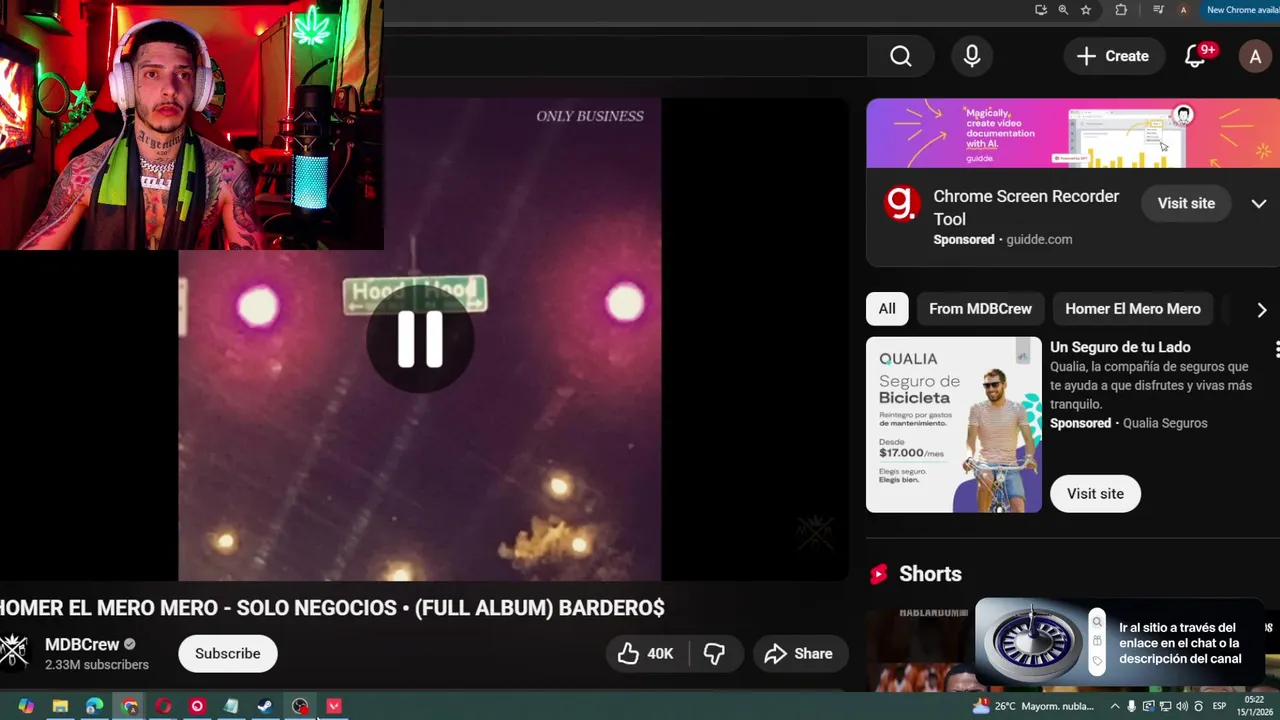Visit site for Chrome Screen Recorder Tool ad
The width and height of the screenshot is (1280, 720).
(x=1186, y=203)
